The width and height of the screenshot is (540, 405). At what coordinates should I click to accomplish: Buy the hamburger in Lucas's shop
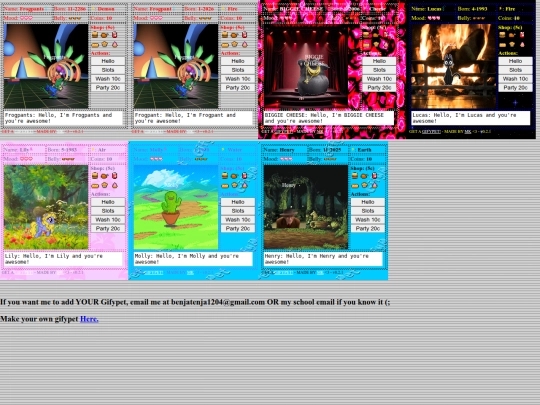[502, 35]
